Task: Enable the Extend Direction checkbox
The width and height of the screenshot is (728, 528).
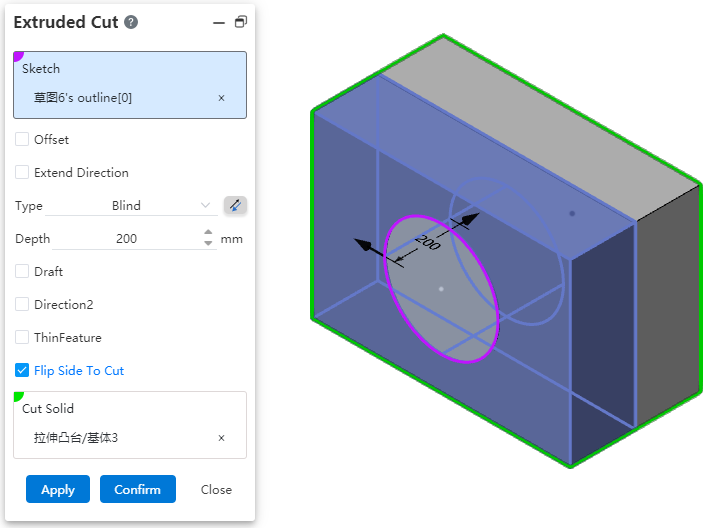Action: [22, 172]
